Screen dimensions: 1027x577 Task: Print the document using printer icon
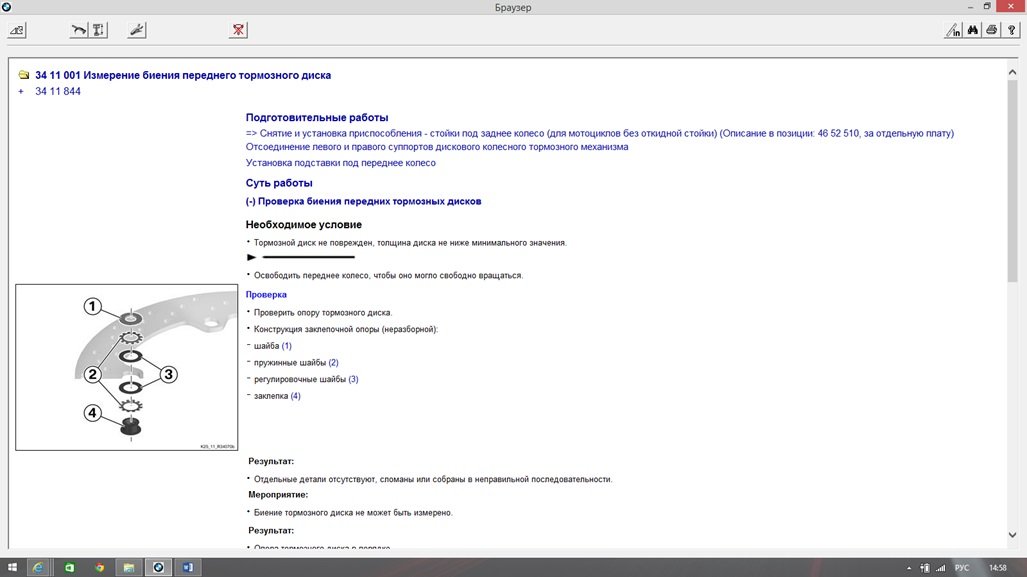[991, 30]
